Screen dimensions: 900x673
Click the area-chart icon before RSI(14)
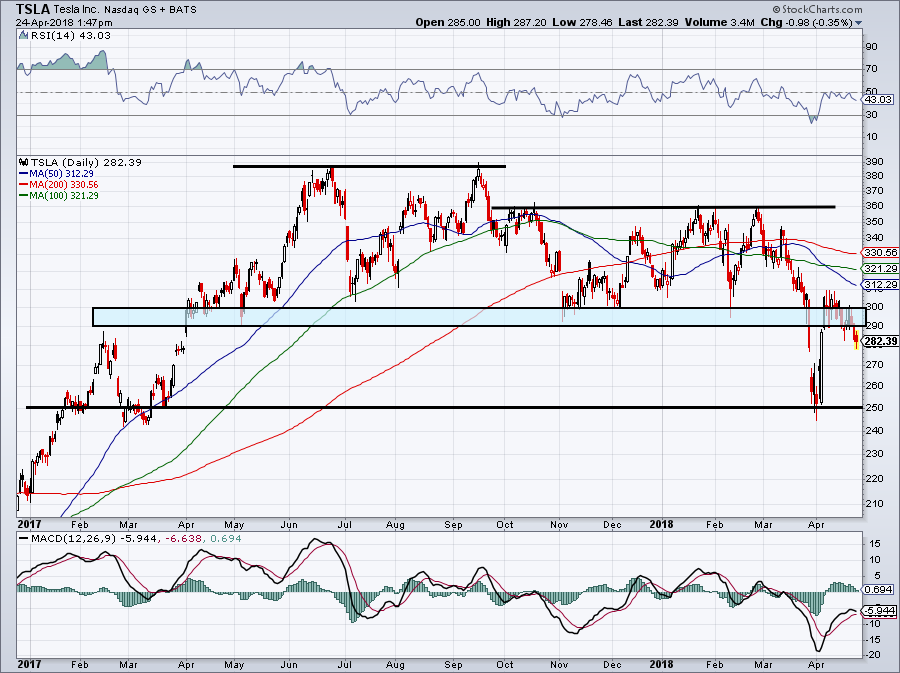point(23,35)
